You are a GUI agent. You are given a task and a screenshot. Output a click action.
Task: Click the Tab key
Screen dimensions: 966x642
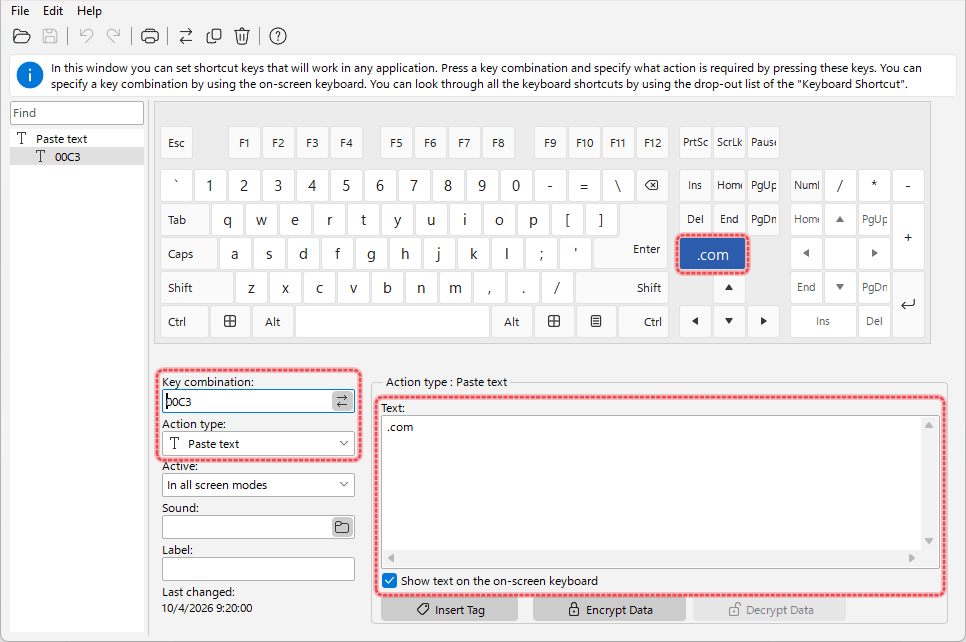tap(184, 220)
